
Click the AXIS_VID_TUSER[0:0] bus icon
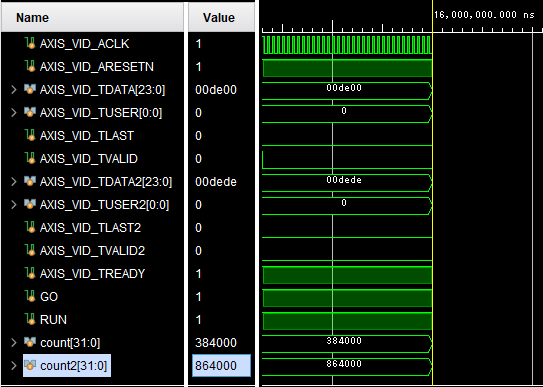click(30, 112)
